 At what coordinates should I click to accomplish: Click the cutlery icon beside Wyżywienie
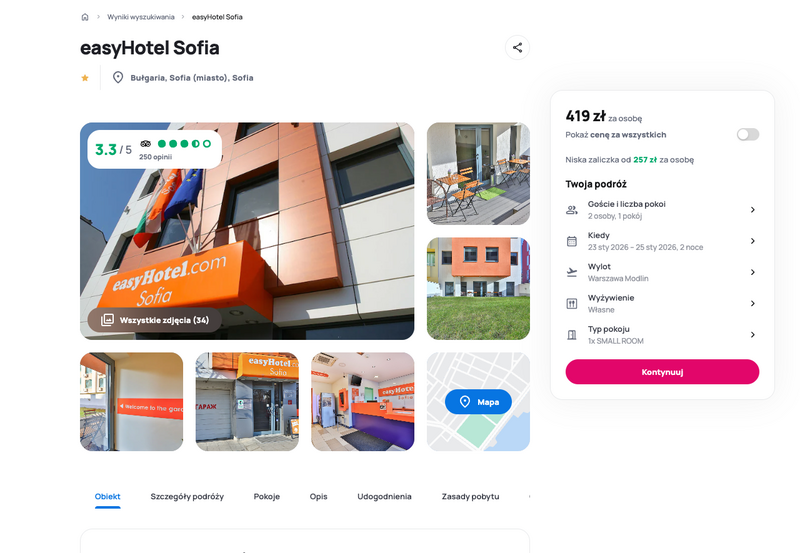pyautogui.click(x=572, y=304)
